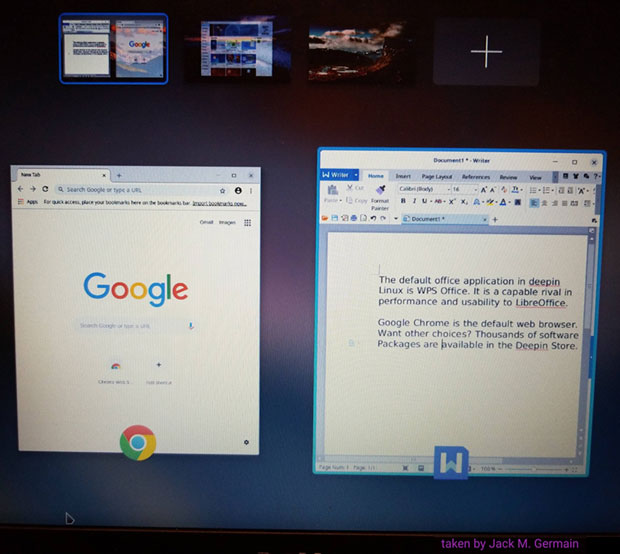Open the Review ribbon tab

508,177
